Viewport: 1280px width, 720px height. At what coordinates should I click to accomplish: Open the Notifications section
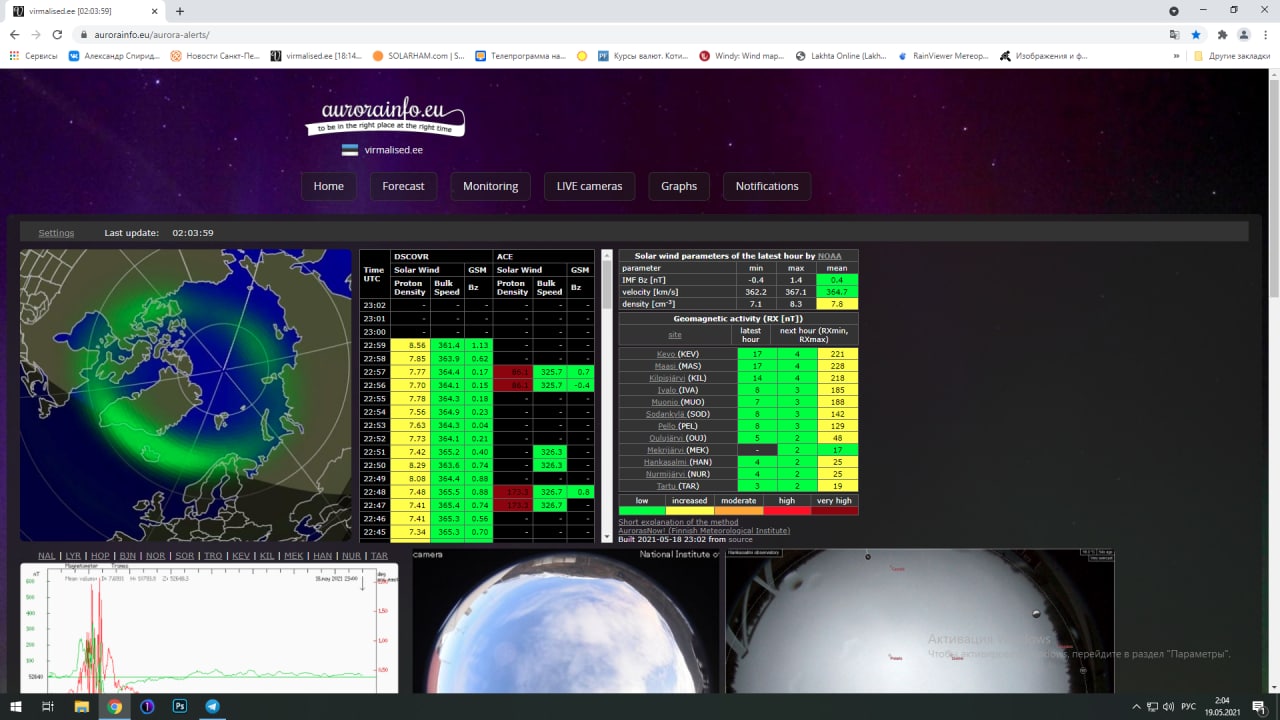767,186
